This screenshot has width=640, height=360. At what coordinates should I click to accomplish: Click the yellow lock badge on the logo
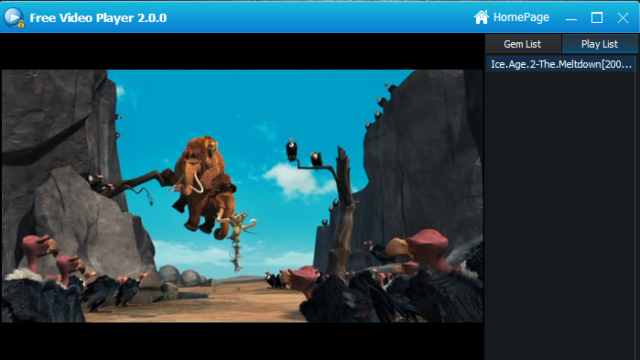pyautogui.click(x=21, y=24)
